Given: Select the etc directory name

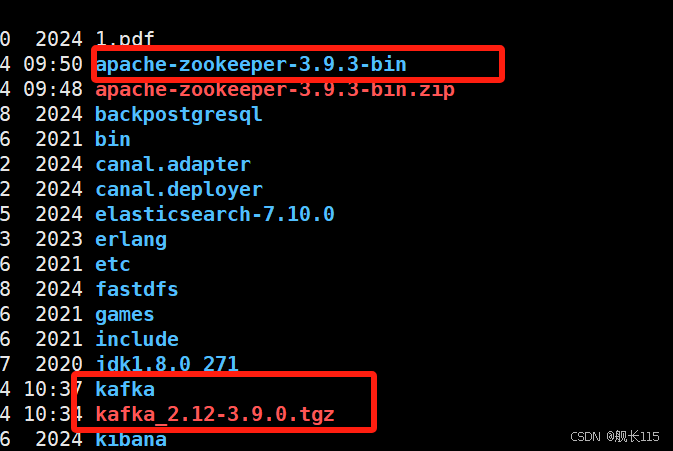Looking at the screenshot, I should [x=112, y=264].
